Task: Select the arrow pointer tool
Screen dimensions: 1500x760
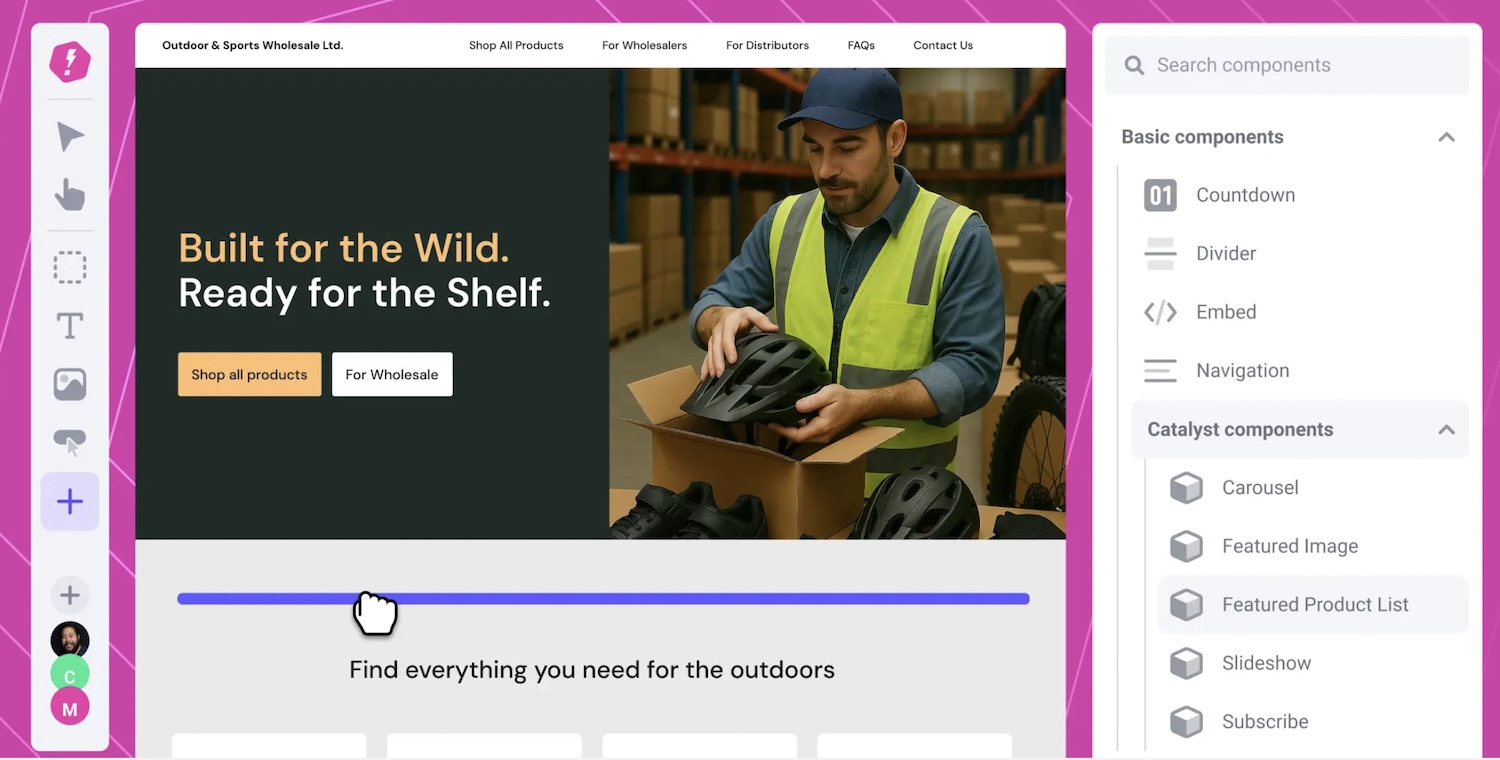Action: pyautogui.click(x=70, y=137)
